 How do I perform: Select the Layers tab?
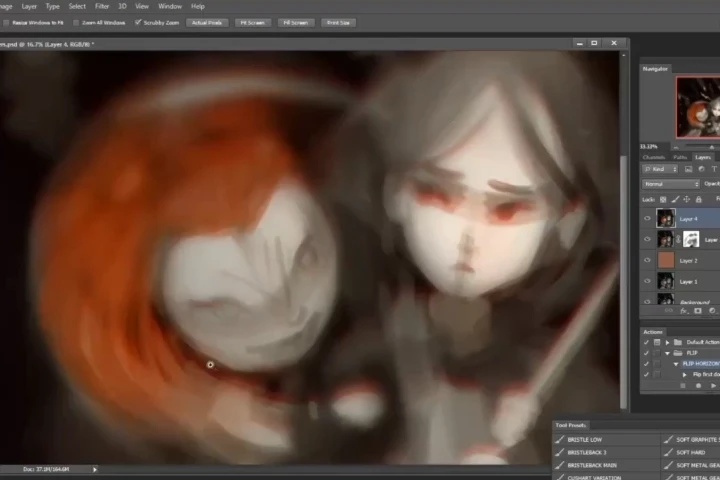coord(703,157)
